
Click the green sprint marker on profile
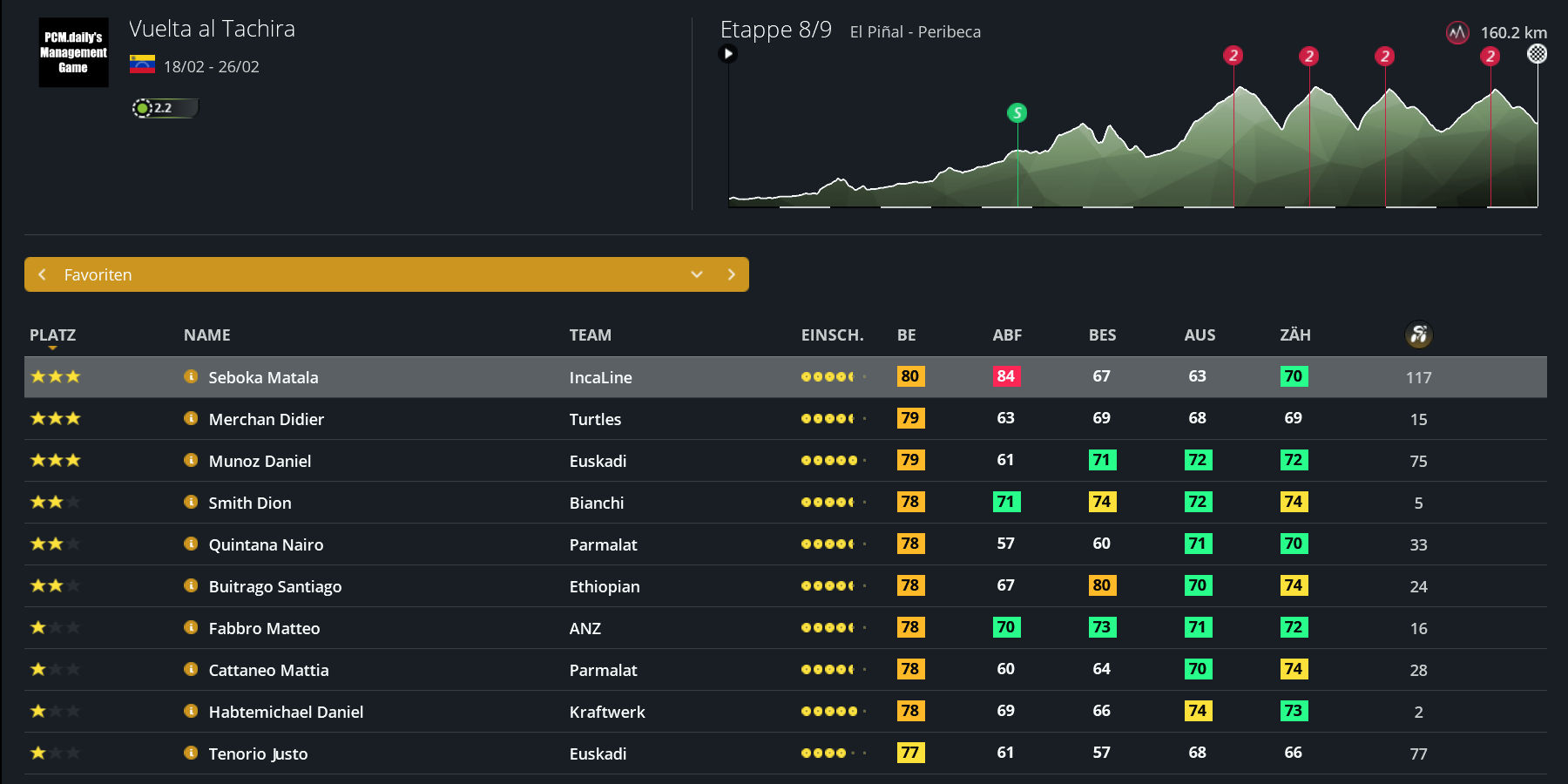pos(1017,112)
